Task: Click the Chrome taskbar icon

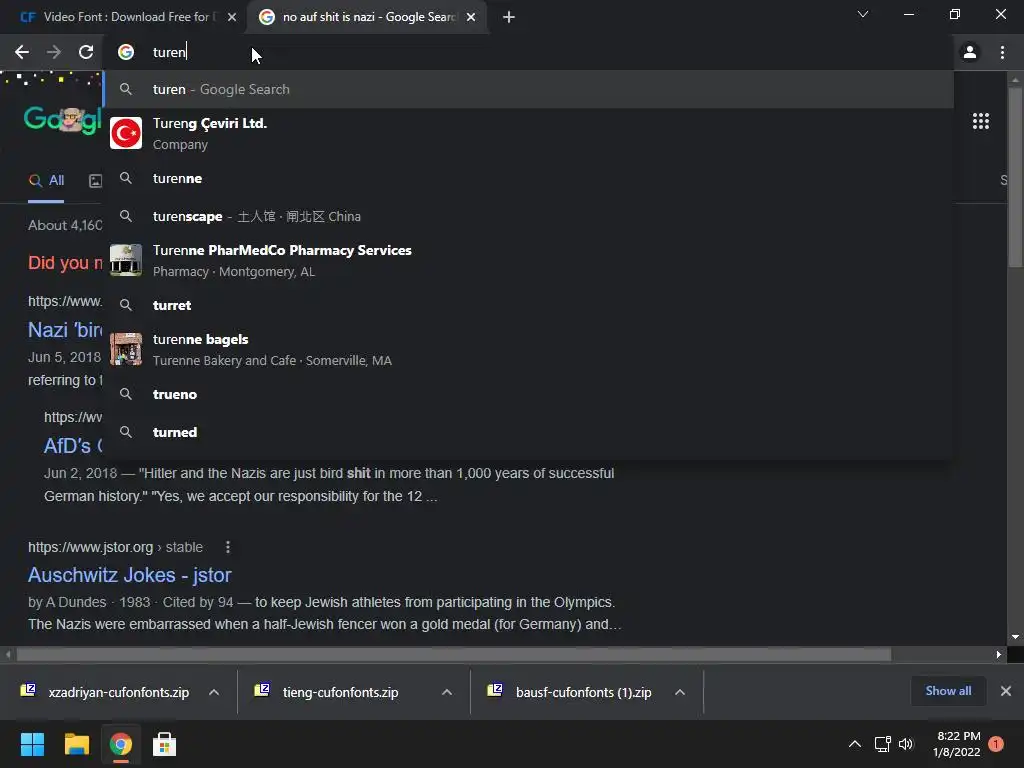Action: click(120, 744)
